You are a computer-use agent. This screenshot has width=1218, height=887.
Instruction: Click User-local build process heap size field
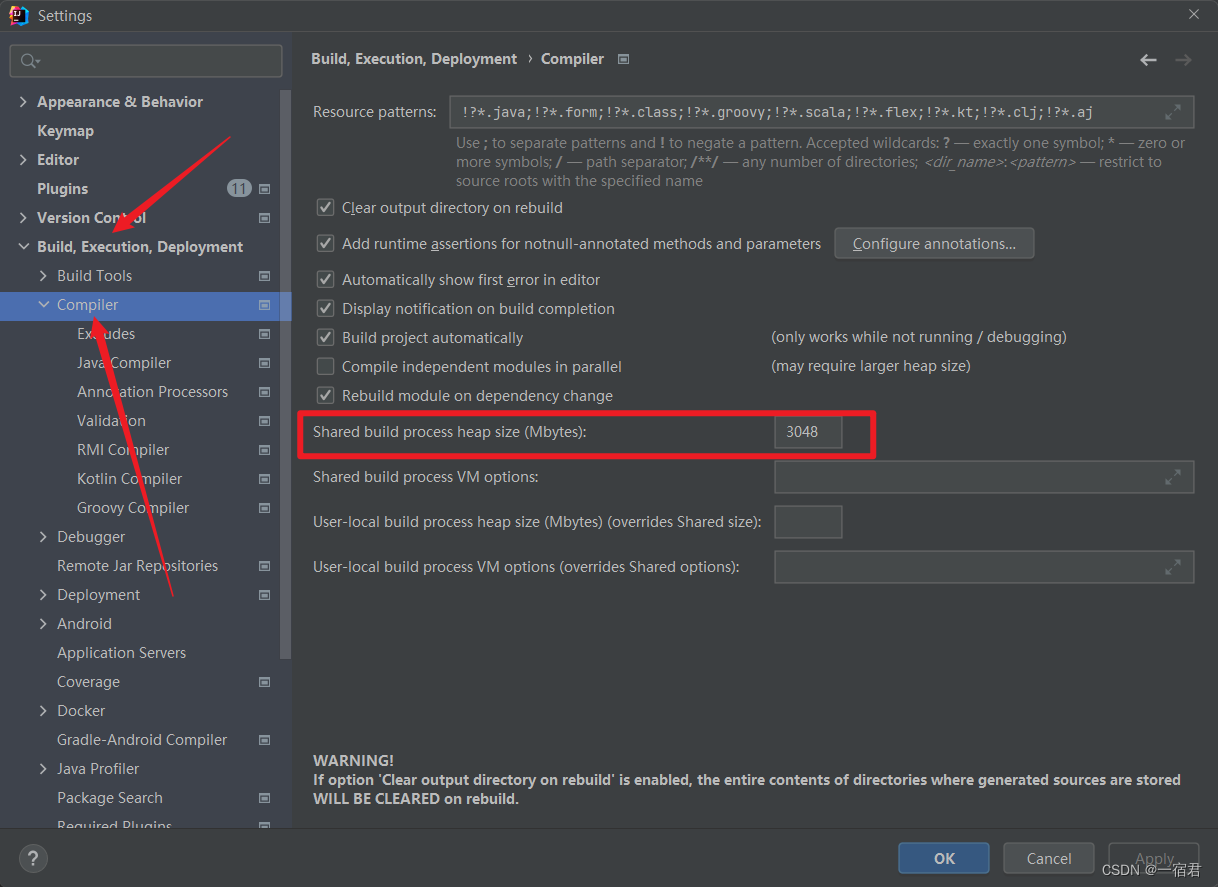pos(808,522)
